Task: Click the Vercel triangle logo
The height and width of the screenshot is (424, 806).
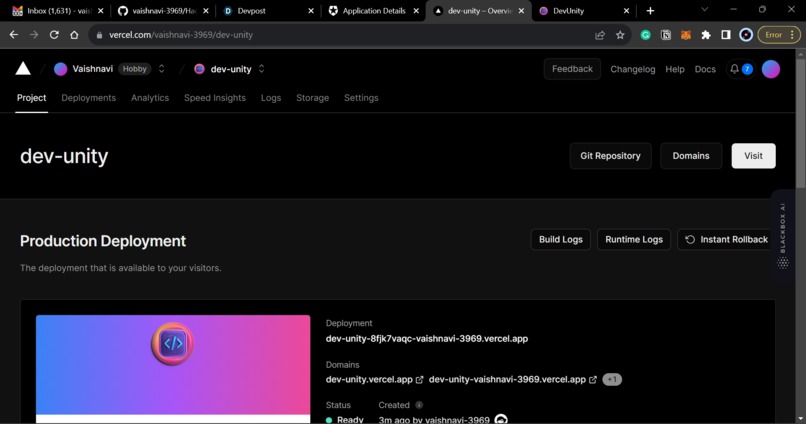Action: click(23, 69)
